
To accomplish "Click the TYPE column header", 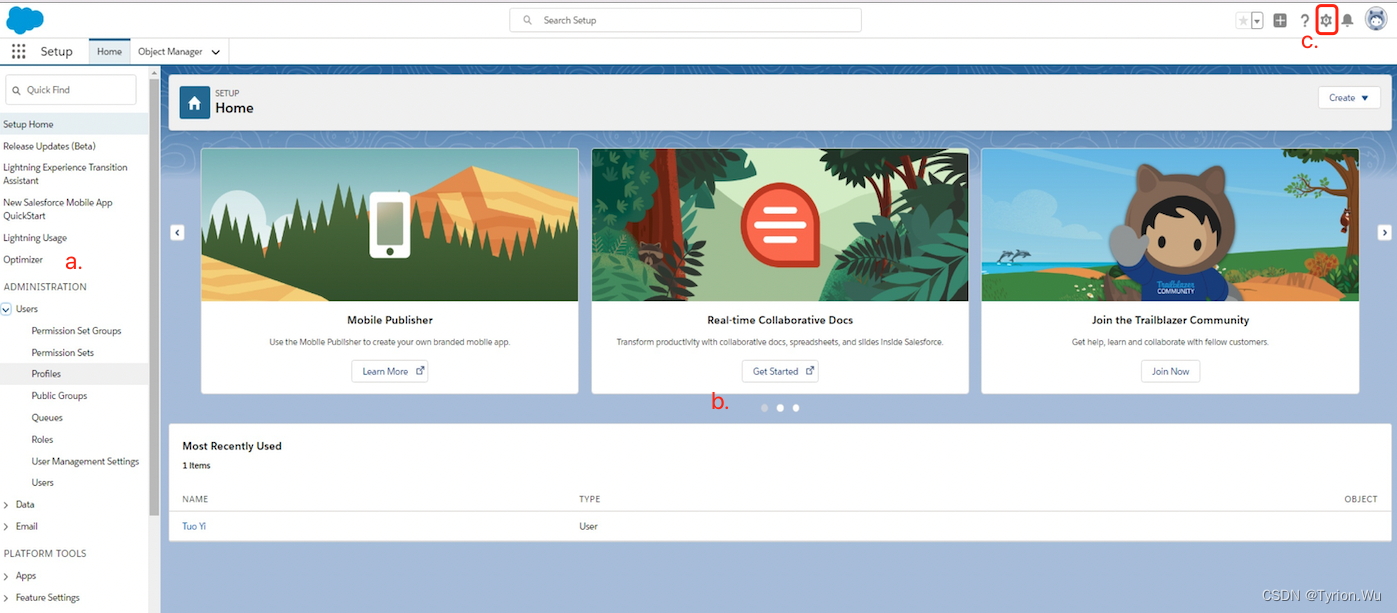I will click(589, 499).
